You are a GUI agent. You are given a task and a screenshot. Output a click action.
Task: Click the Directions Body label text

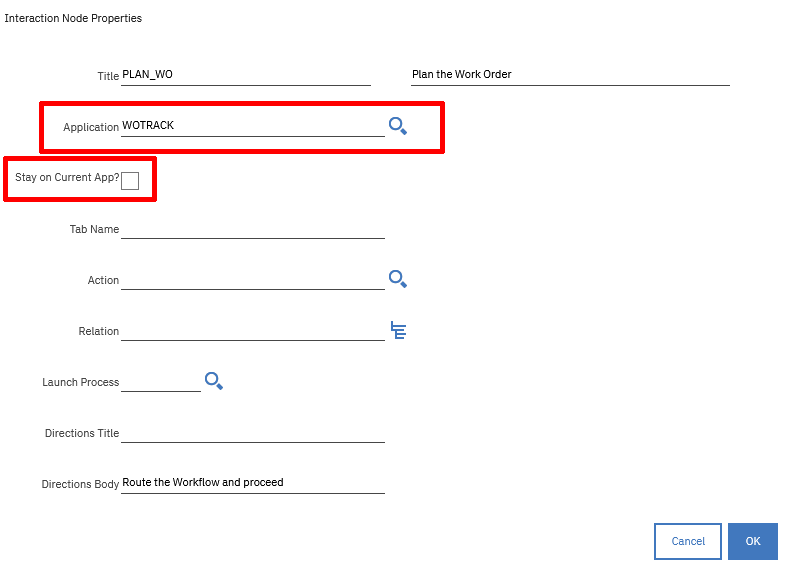[x=80, y=484]
